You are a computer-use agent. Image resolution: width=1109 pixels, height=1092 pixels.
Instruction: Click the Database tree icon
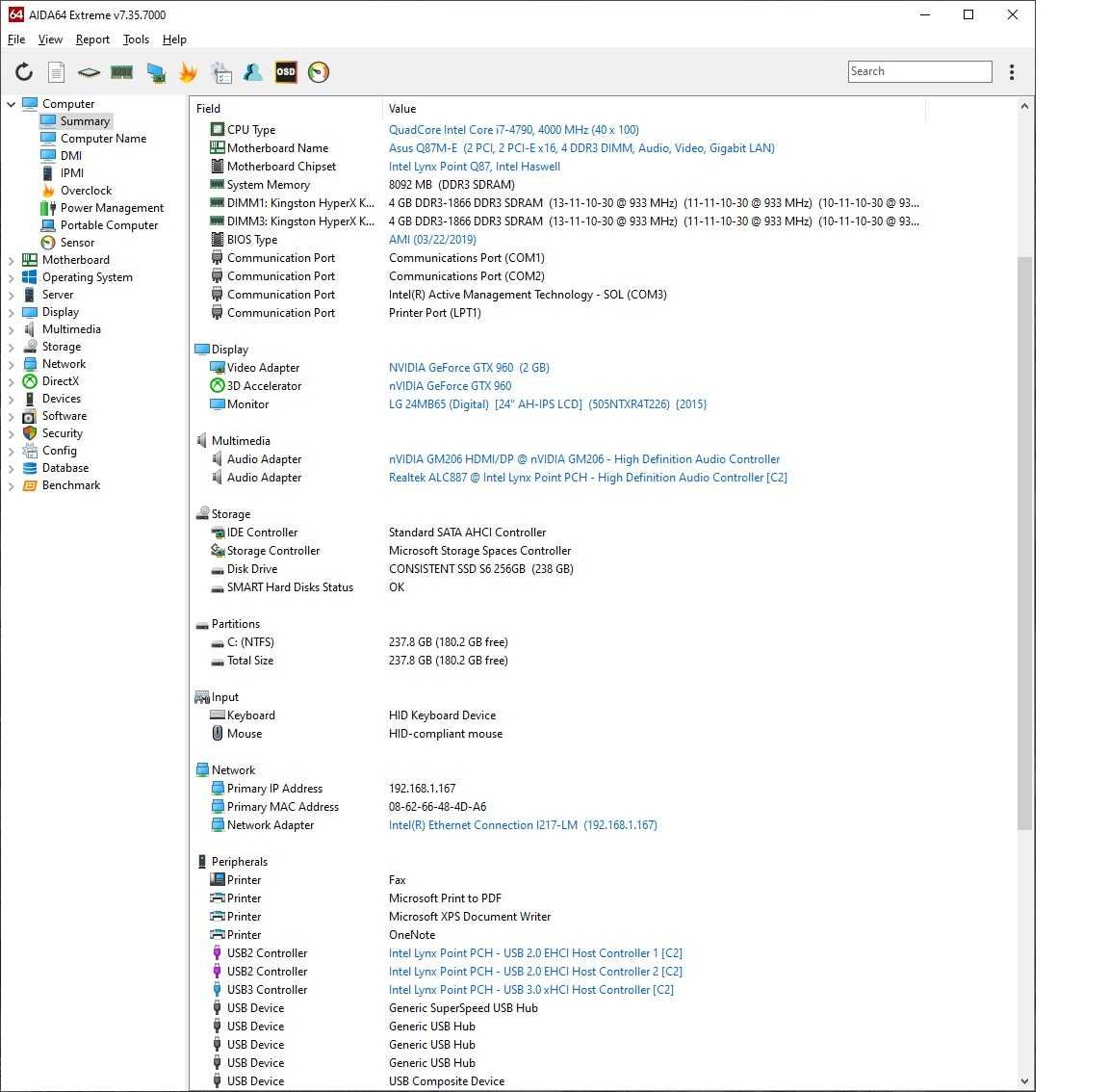click(x=30, y=468)
